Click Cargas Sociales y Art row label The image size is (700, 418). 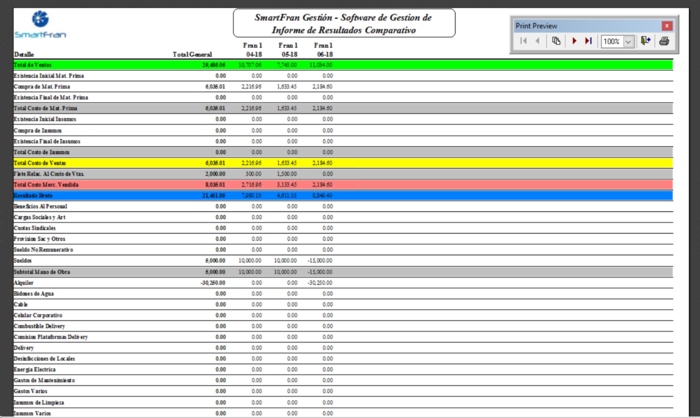(x=40, y=217)
